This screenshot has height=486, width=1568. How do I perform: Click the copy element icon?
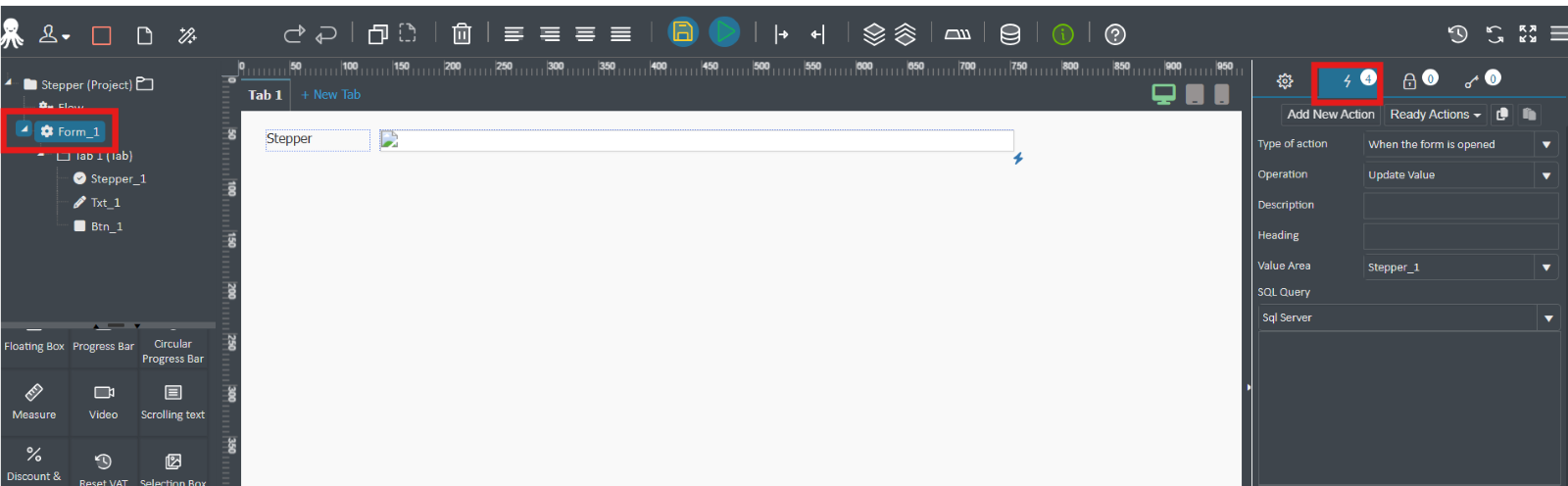tap(378, 34)
